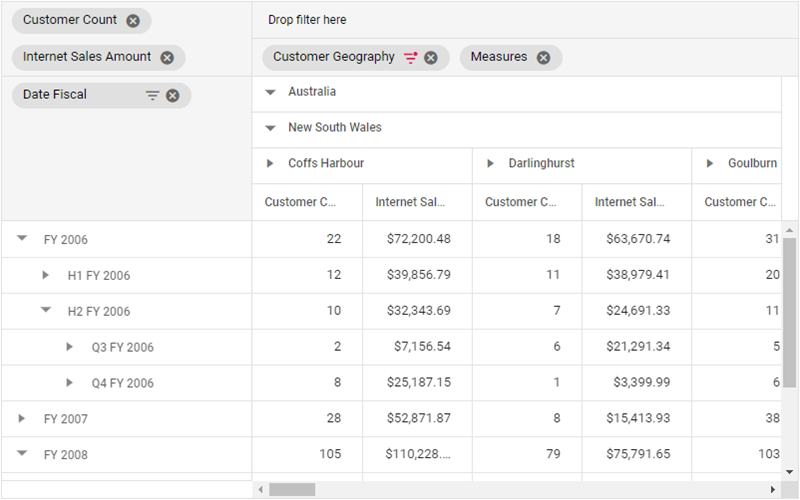Expand the Q3 FY 2006 row
This screenshot has width=800, height=500.
[x=69, y=347]
